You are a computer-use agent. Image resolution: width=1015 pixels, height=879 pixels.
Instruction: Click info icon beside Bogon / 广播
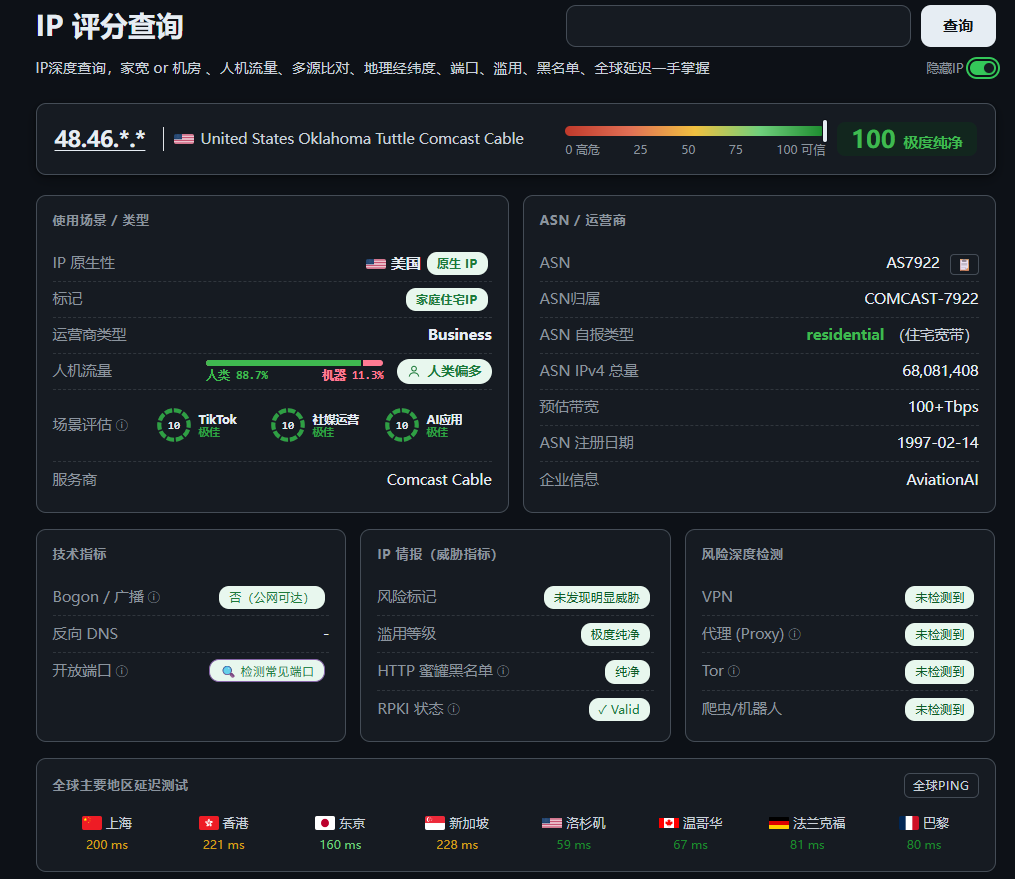(154, 597)
